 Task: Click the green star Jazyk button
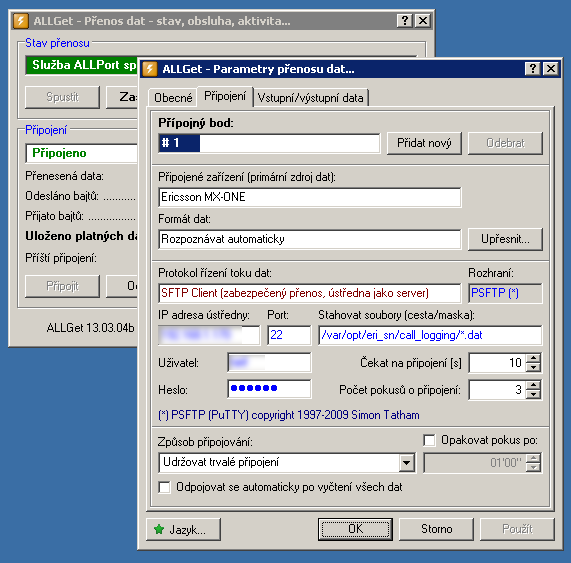pyautogui.click(x=184, y=529)
